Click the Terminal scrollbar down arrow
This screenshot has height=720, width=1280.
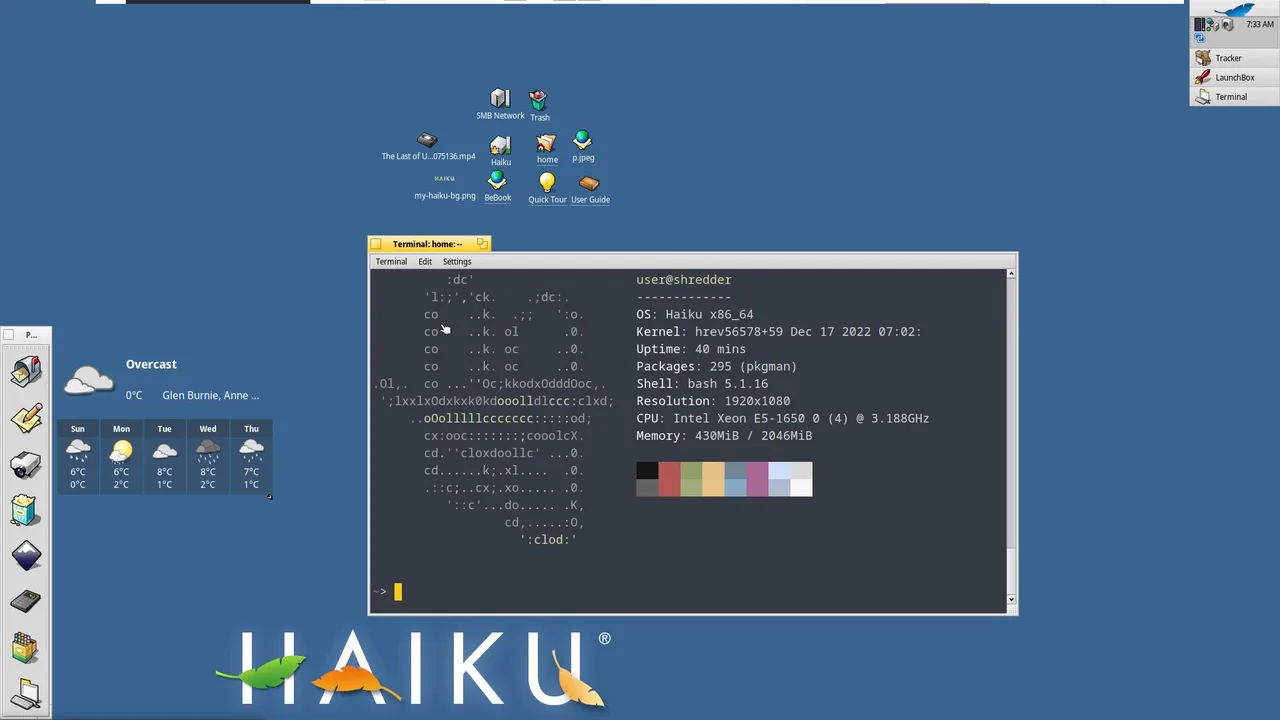point(1011,599)
